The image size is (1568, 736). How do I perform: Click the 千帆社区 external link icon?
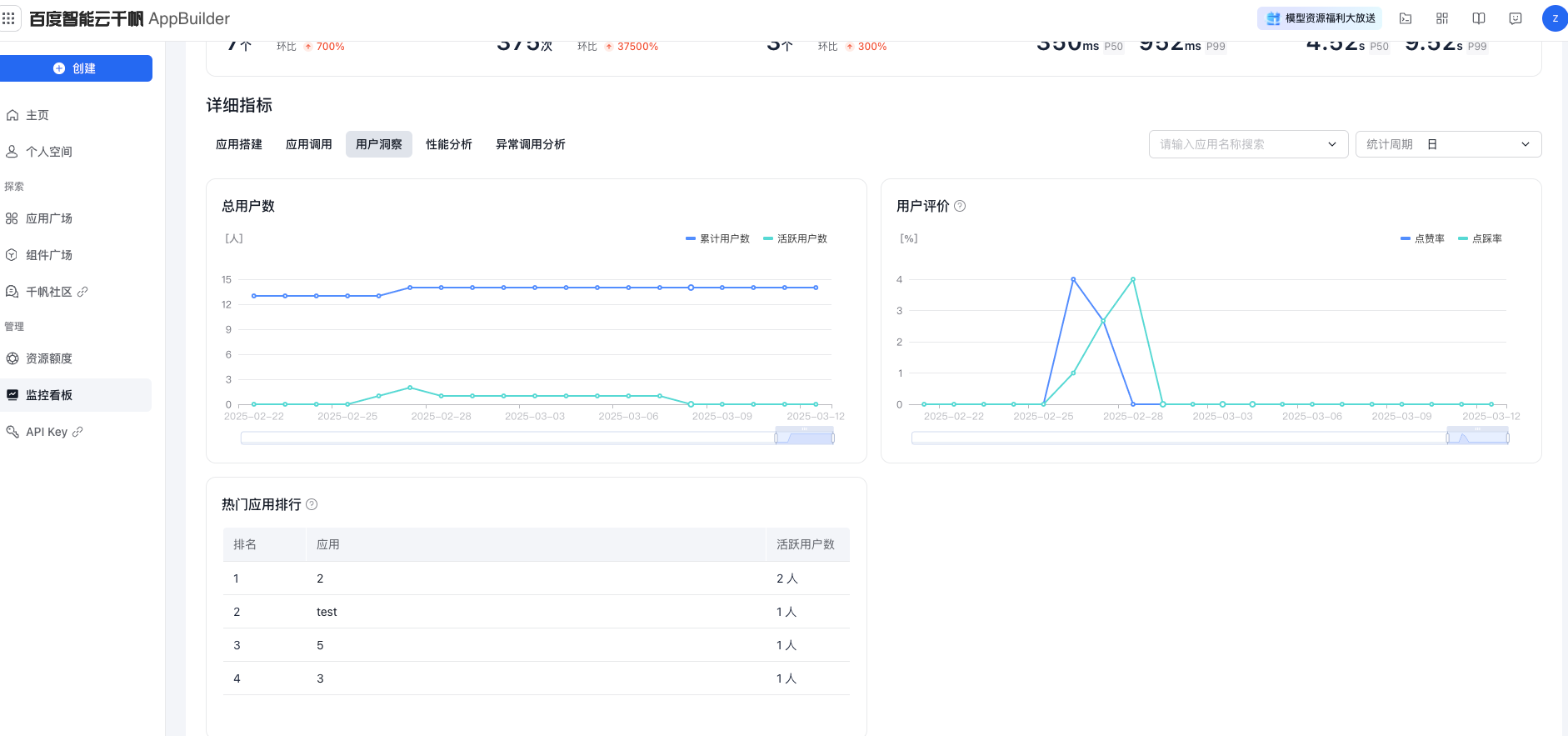coord(82,292)
